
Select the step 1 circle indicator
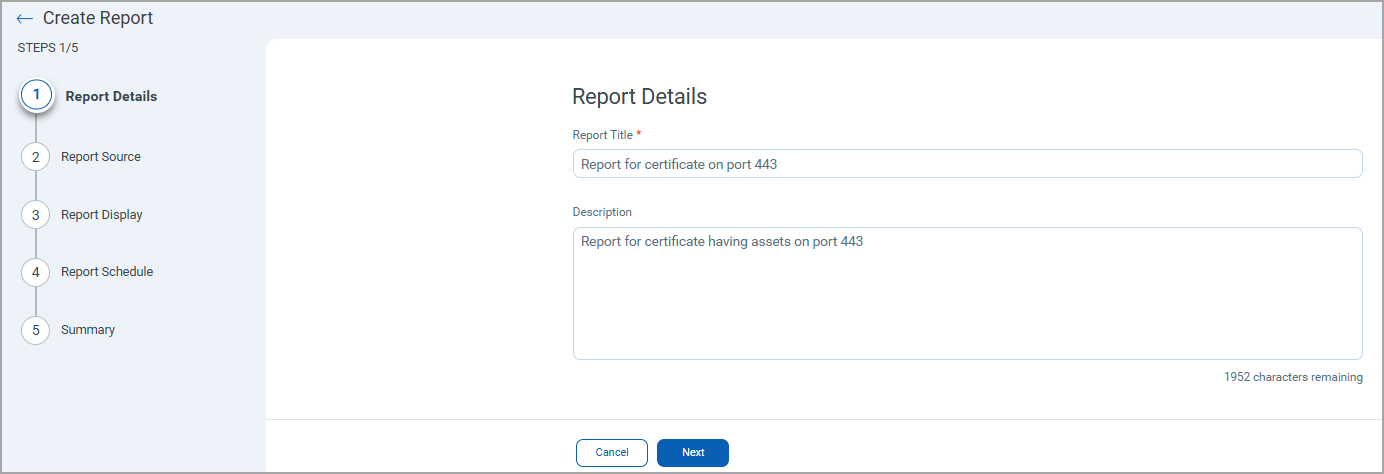tap(36, 96)
